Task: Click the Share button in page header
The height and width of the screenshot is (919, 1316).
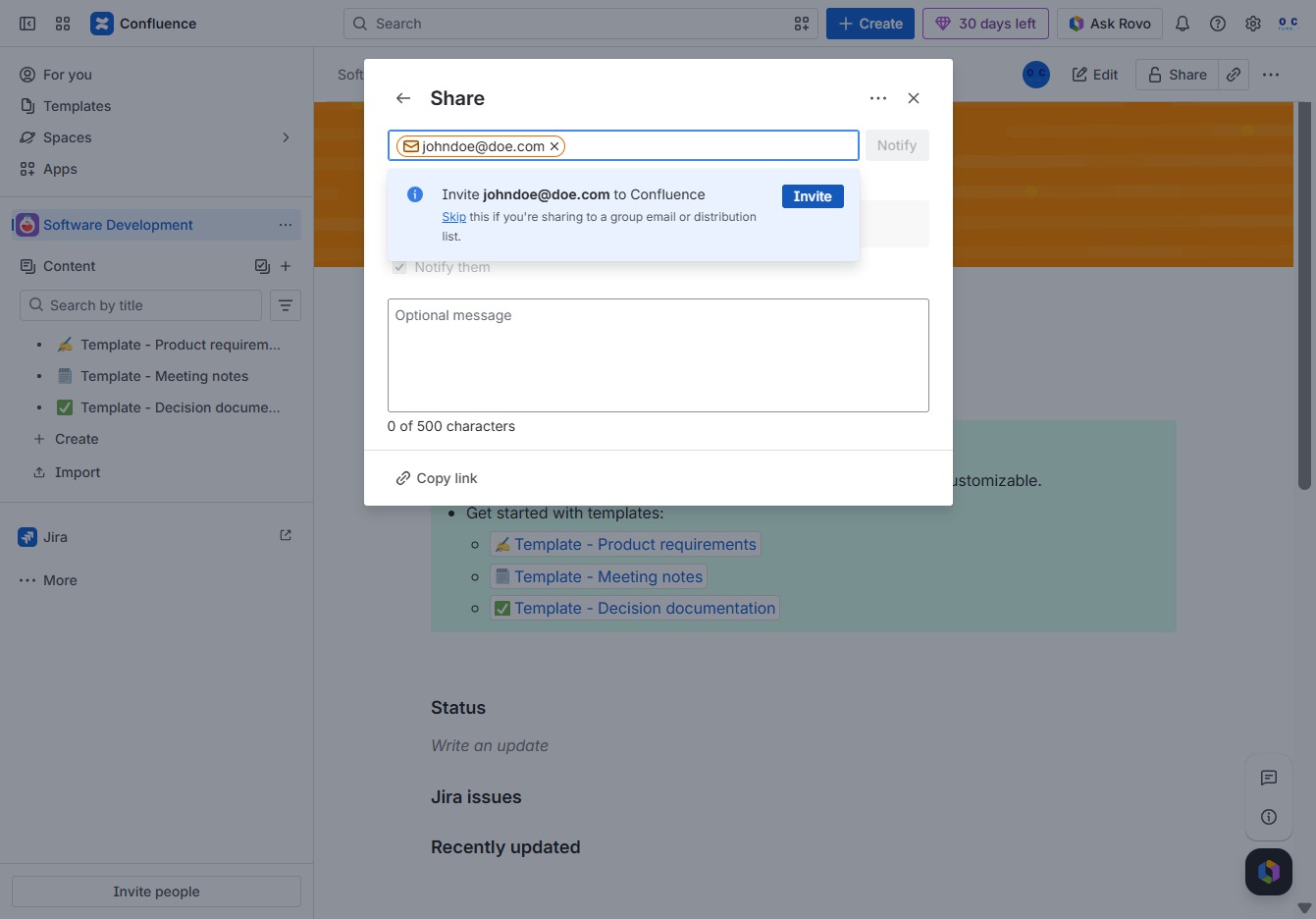Action: pos(1178,75)
